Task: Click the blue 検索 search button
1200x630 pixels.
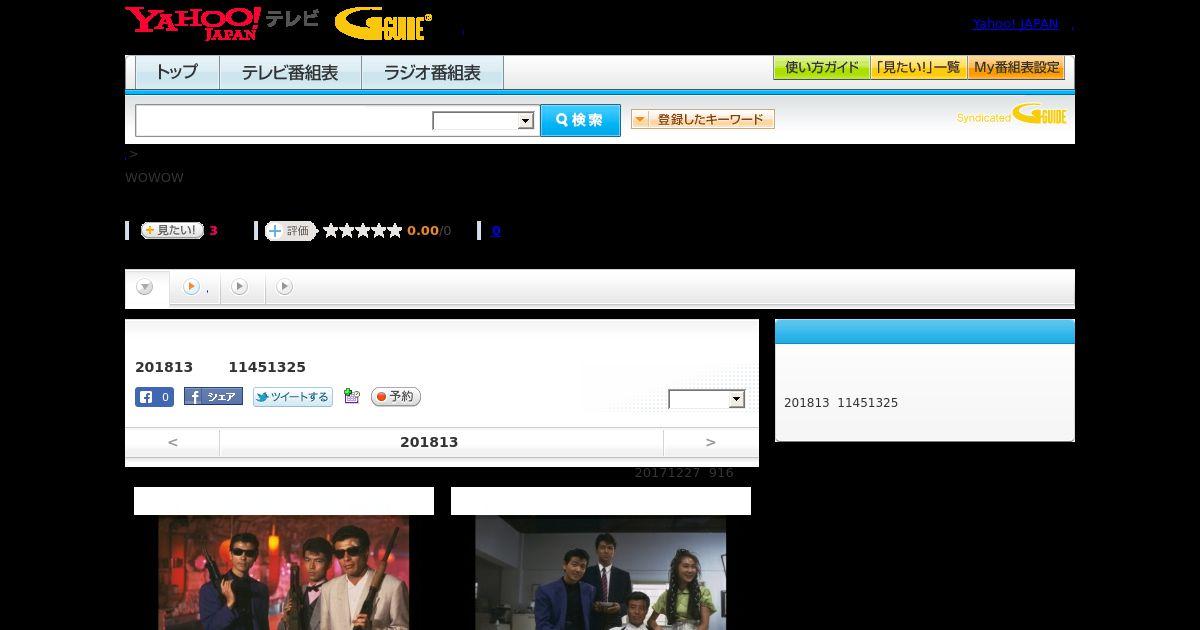Action: (x=580, y=120)
